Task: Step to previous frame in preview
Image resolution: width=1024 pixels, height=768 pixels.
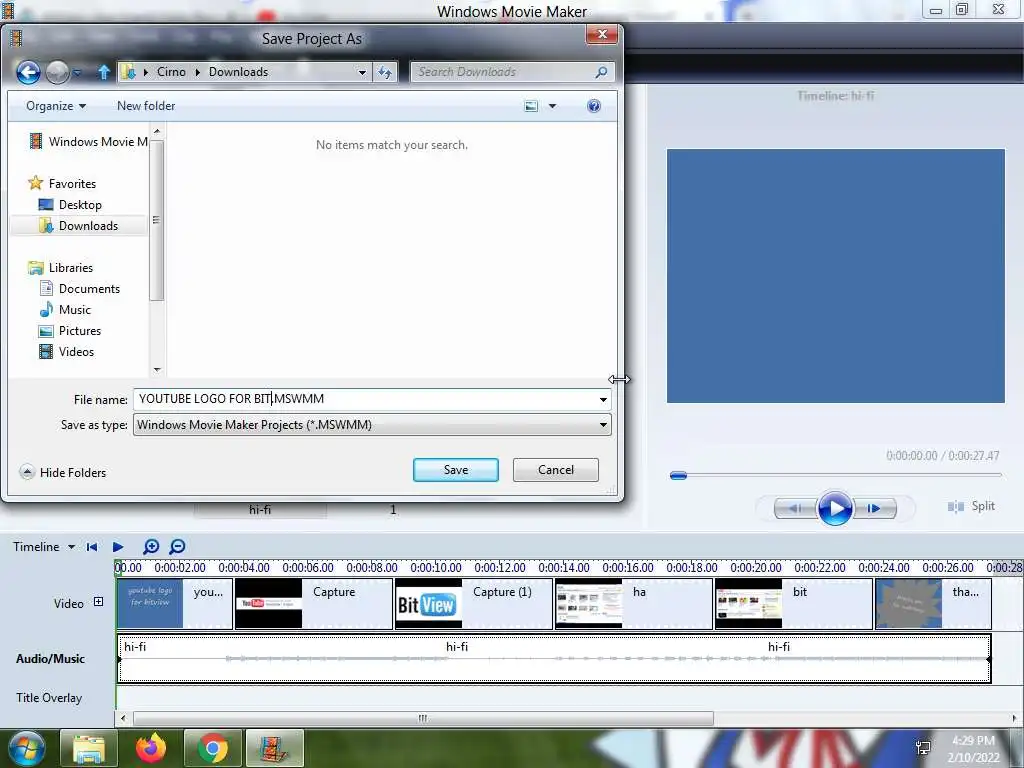Action: click(795, 508)
